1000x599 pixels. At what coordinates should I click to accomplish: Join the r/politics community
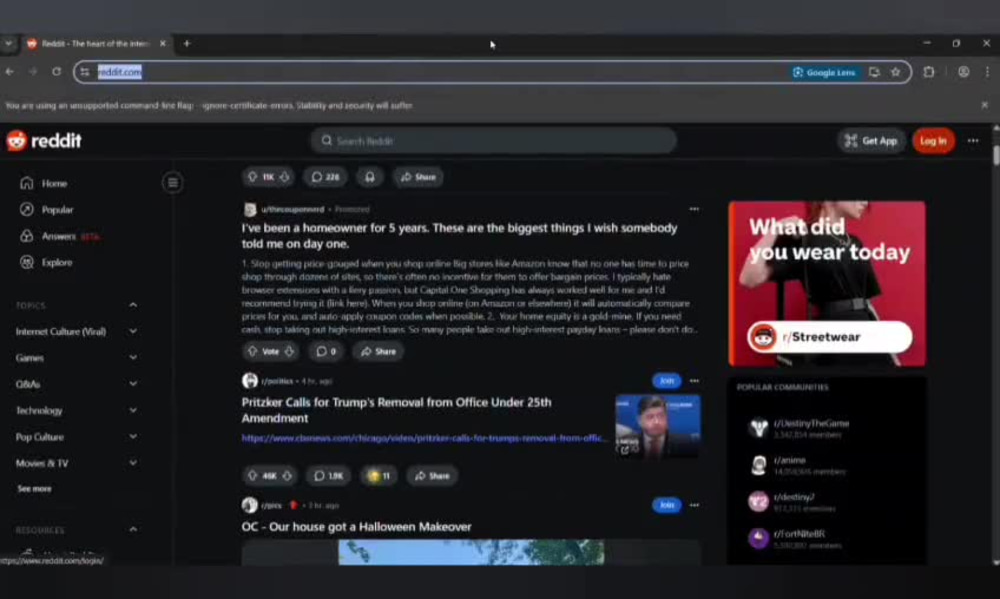pos(666,381)
